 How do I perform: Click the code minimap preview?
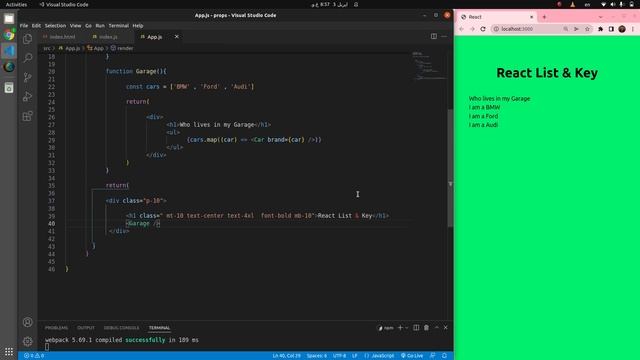click(x=429, y=66)
